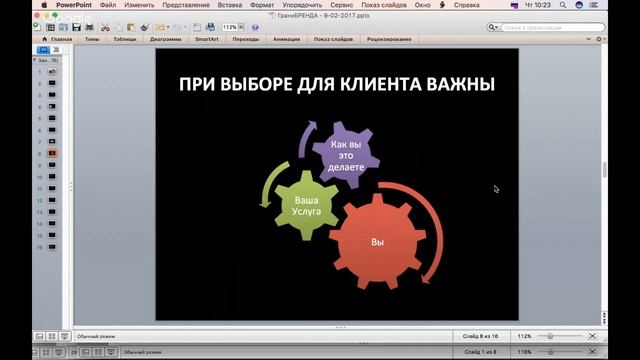
Task: Open the Вставка menu
Action: [229, 5]
